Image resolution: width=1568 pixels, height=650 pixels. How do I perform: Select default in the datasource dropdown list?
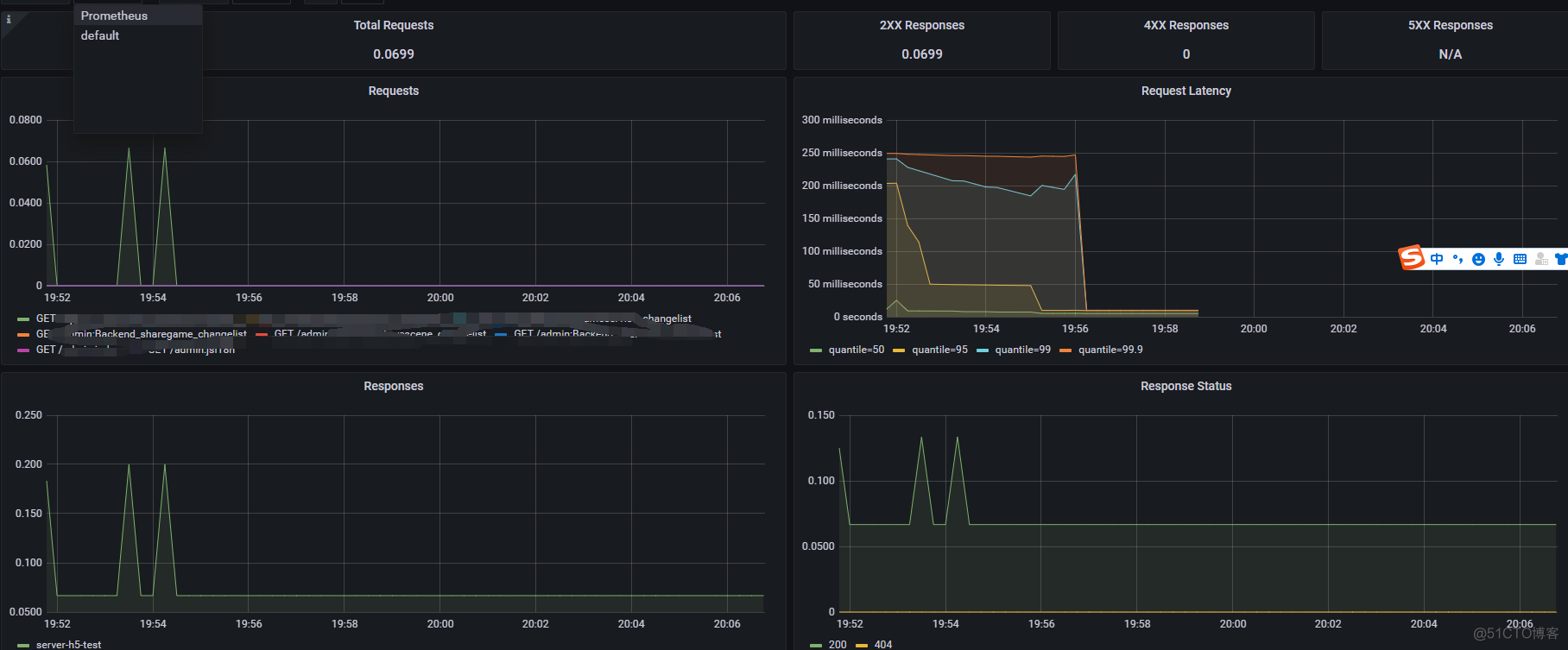point(138,35)
